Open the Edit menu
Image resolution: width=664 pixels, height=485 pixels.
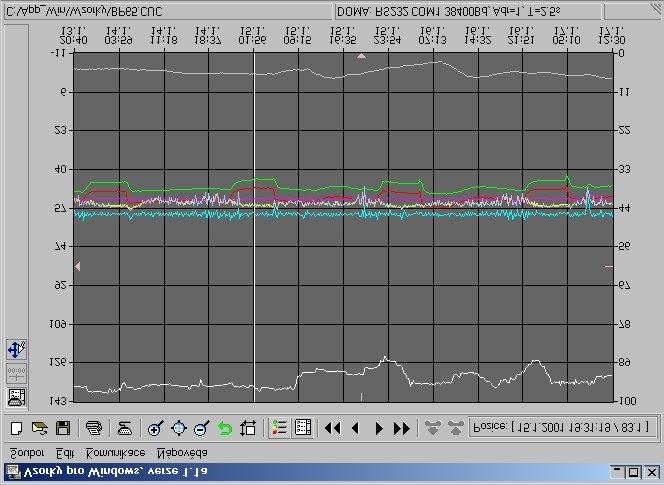pos(65,453)
